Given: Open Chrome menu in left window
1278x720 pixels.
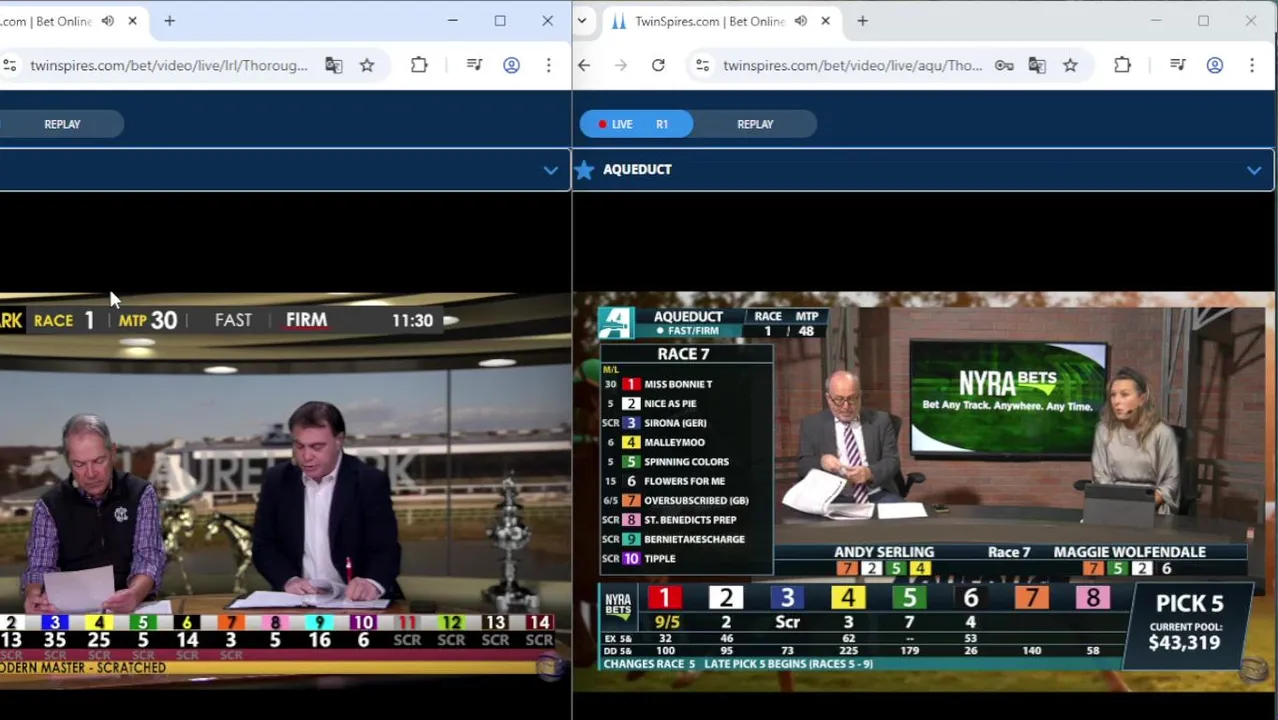Looking at the screenshot, I should point(548,65).
